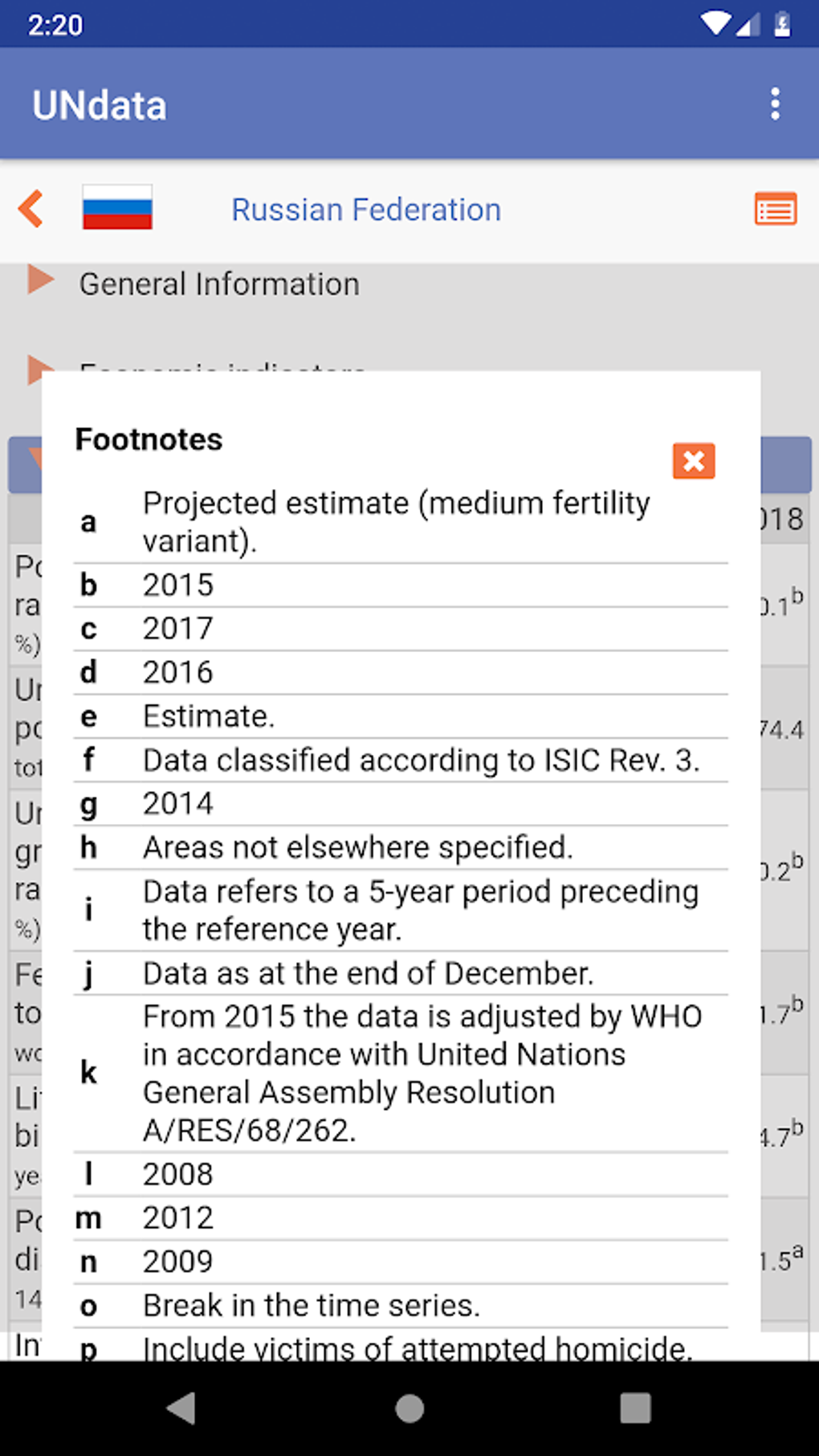
Task: Select footnote f about ISIC Rev. 3
Action: 421,760
